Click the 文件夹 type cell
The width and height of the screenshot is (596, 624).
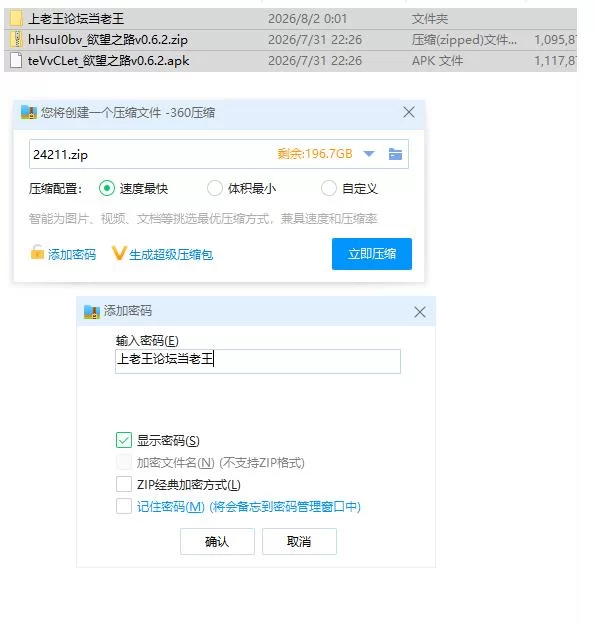430,19
